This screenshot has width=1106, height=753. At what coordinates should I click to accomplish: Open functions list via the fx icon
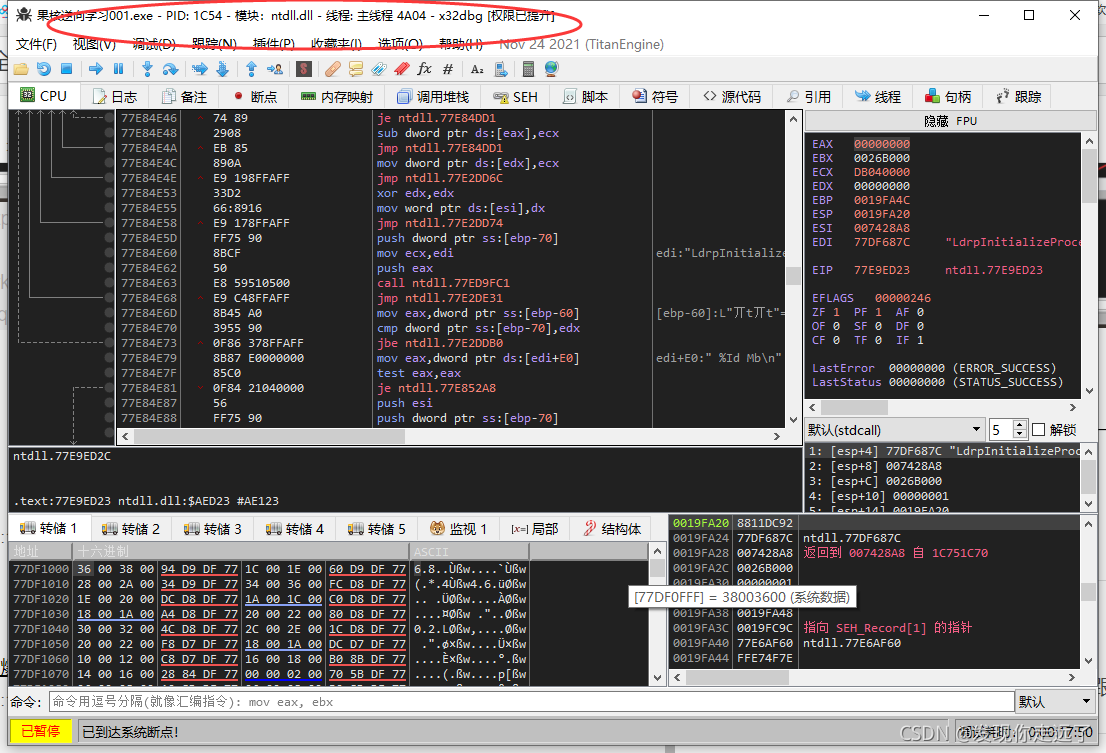point(424,69)
